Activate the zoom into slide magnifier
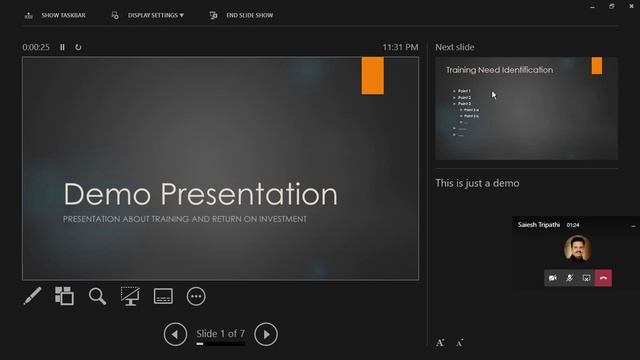The width and height of the screenshot is (640, 360). pos(98,296)
